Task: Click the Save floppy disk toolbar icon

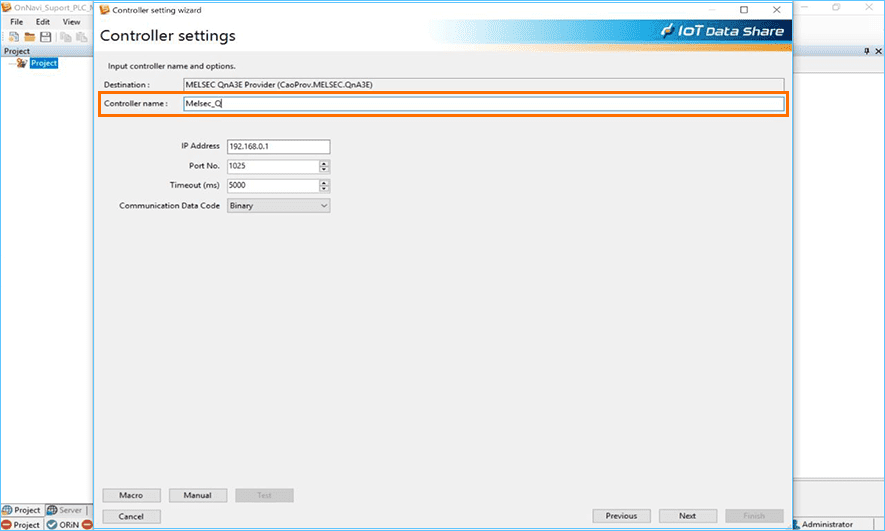Action: 46,37
